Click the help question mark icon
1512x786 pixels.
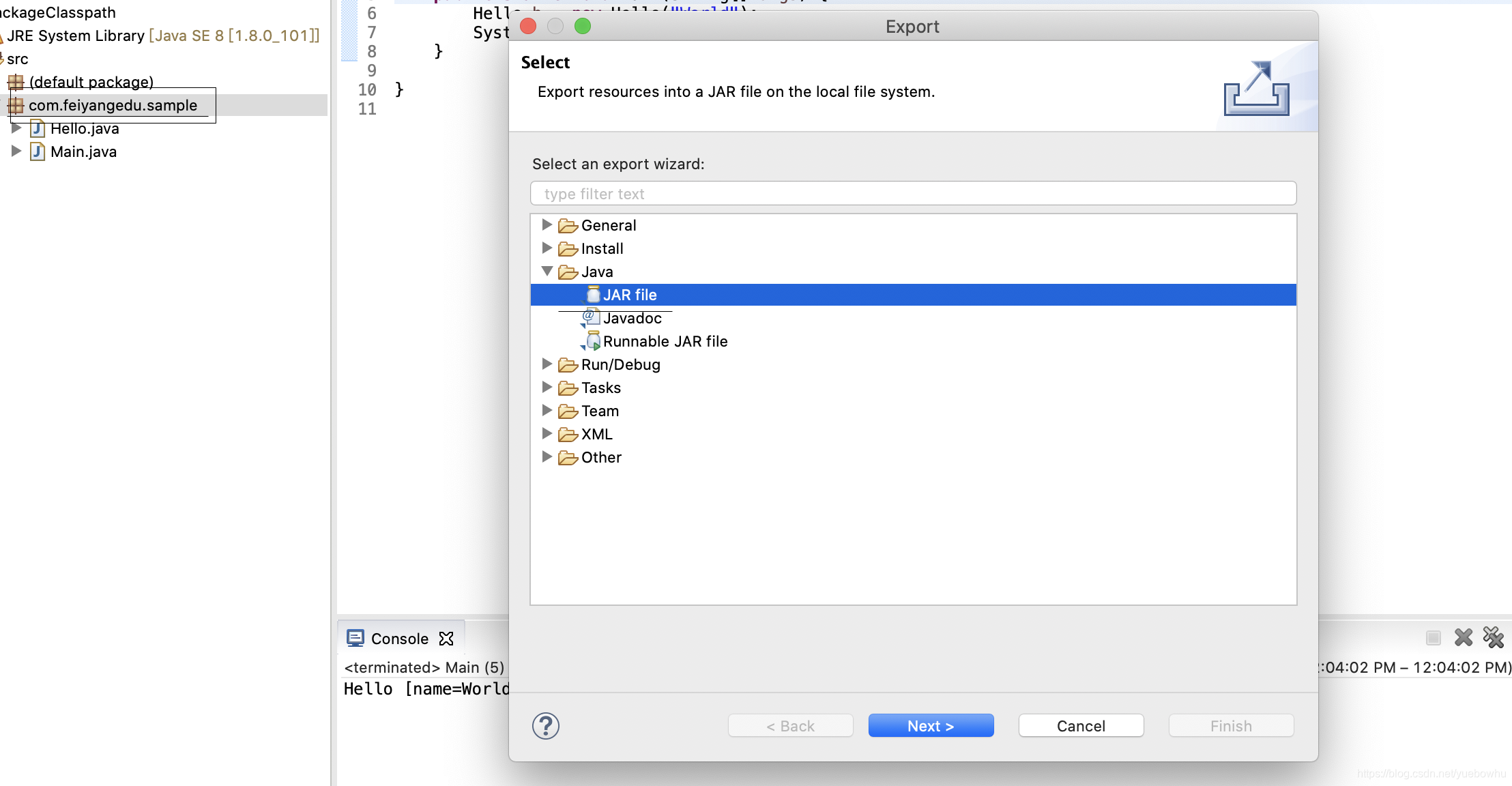(x=545, y=726)
